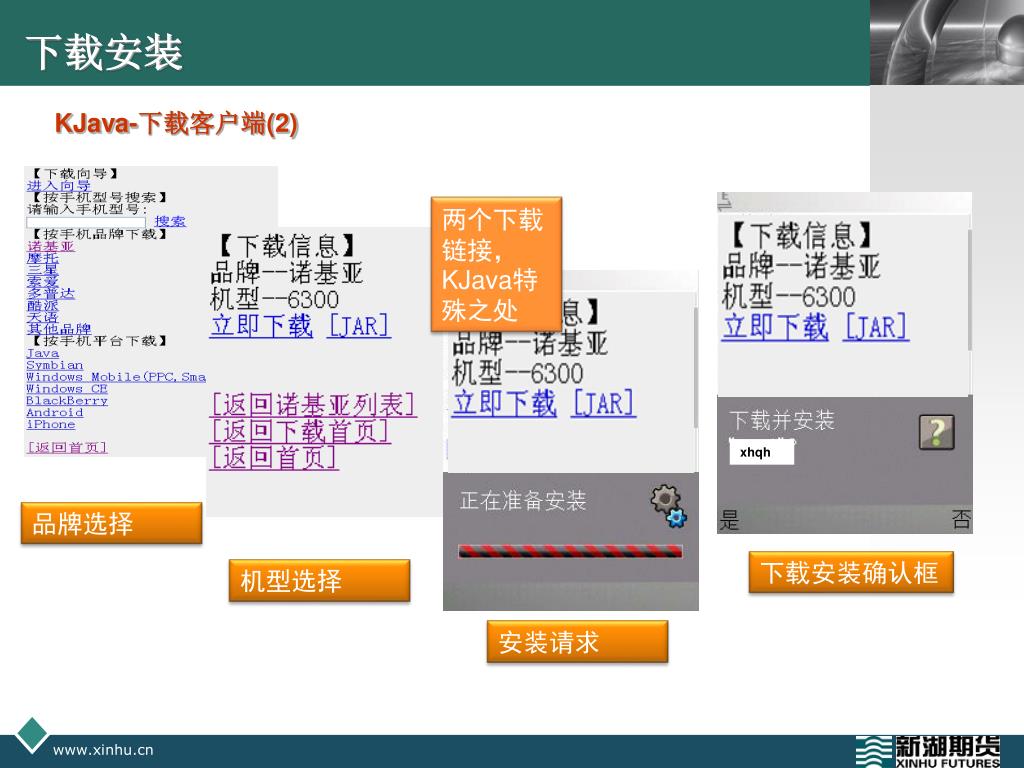
Task: Choose the BlackBerry platform link
Action: (67, 400)
